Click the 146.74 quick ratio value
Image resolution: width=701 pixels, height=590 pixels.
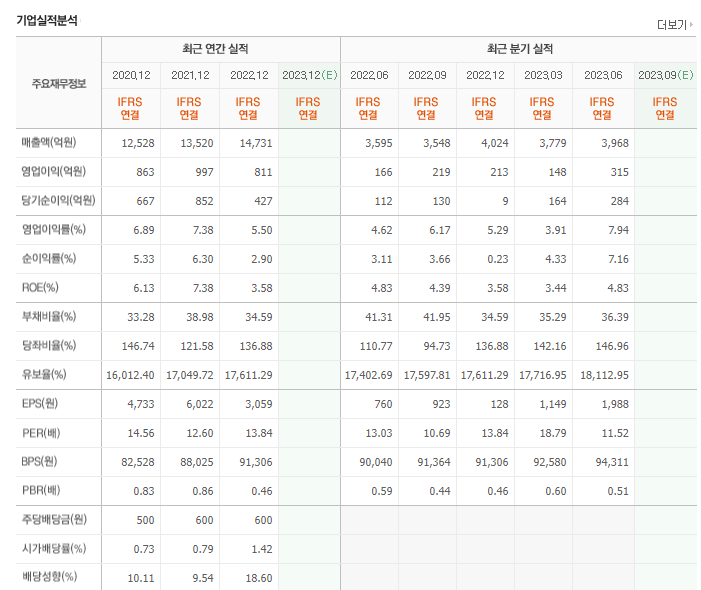(138, 346)
